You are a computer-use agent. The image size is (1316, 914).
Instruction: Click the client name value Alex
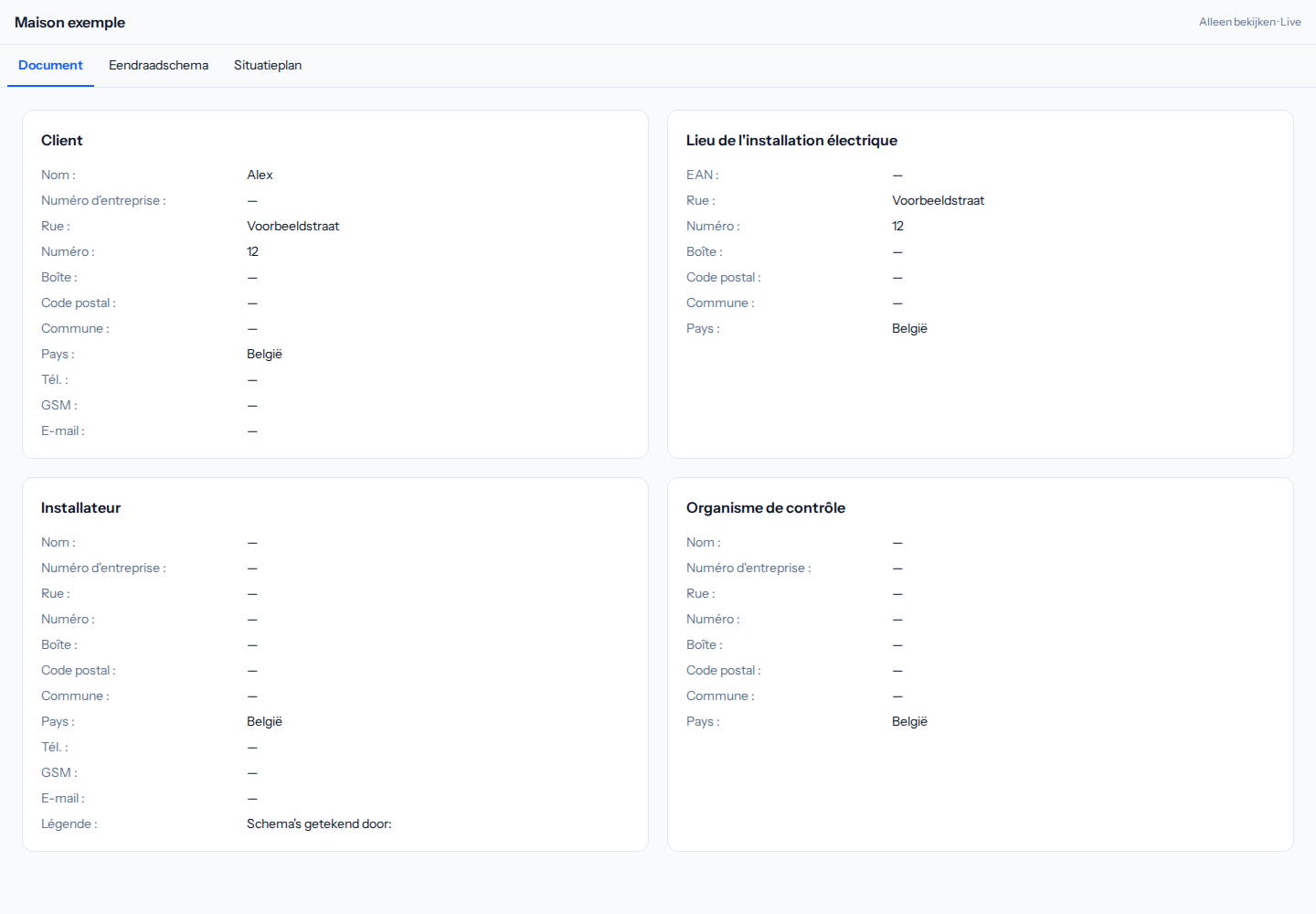click(260, 175)
